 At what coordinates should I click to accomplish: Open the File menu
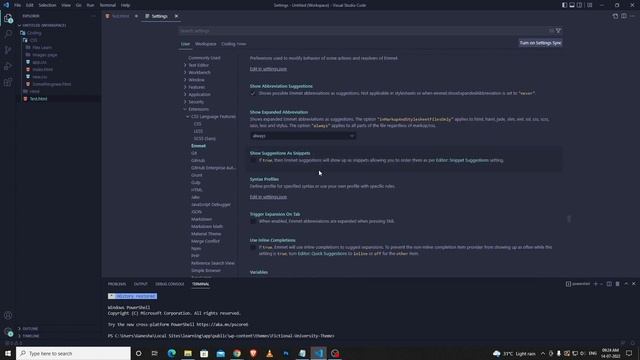point(18,5)
